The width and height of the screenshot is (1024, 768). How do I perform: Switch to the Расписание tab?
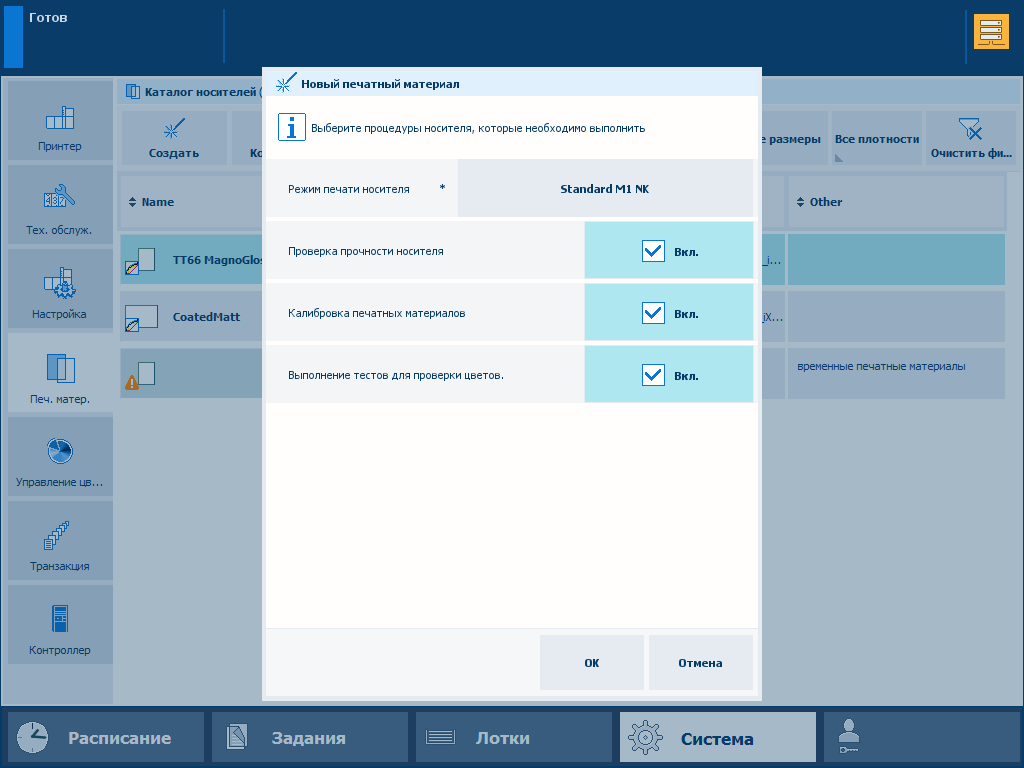(106, 738)
